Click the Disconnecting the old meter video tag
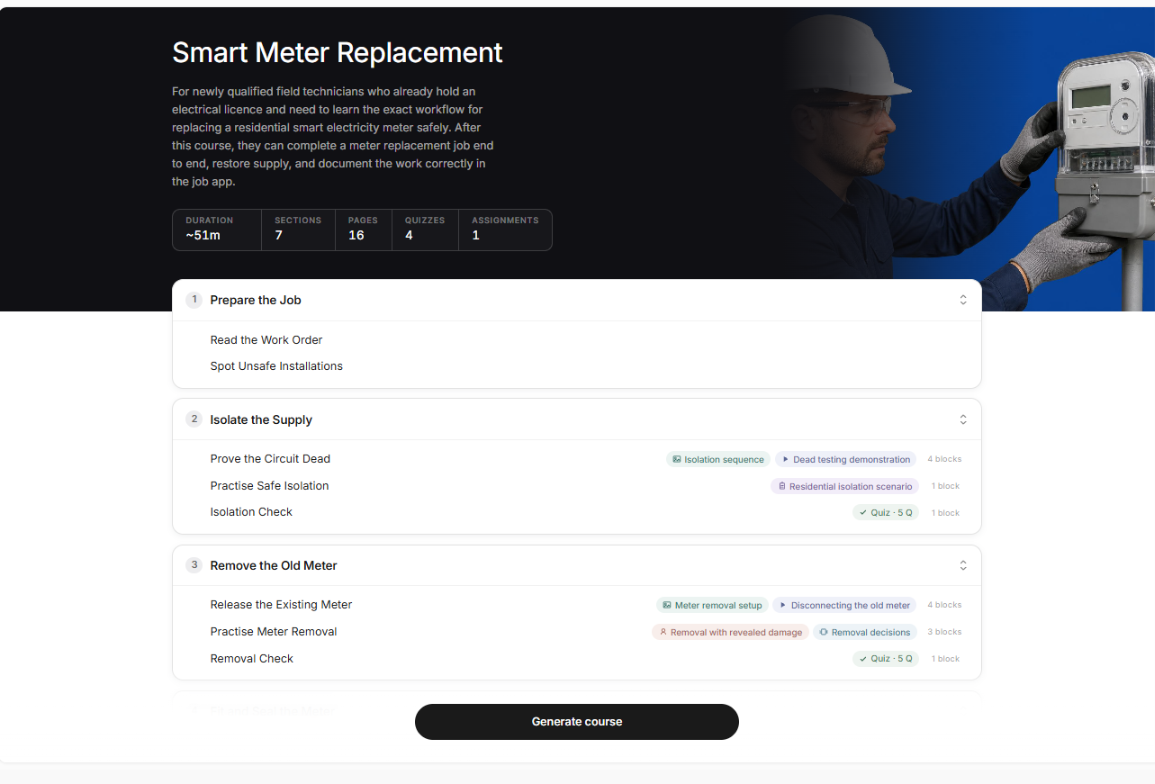This screenshot has width=1155, height=784. tap(844, 605)
